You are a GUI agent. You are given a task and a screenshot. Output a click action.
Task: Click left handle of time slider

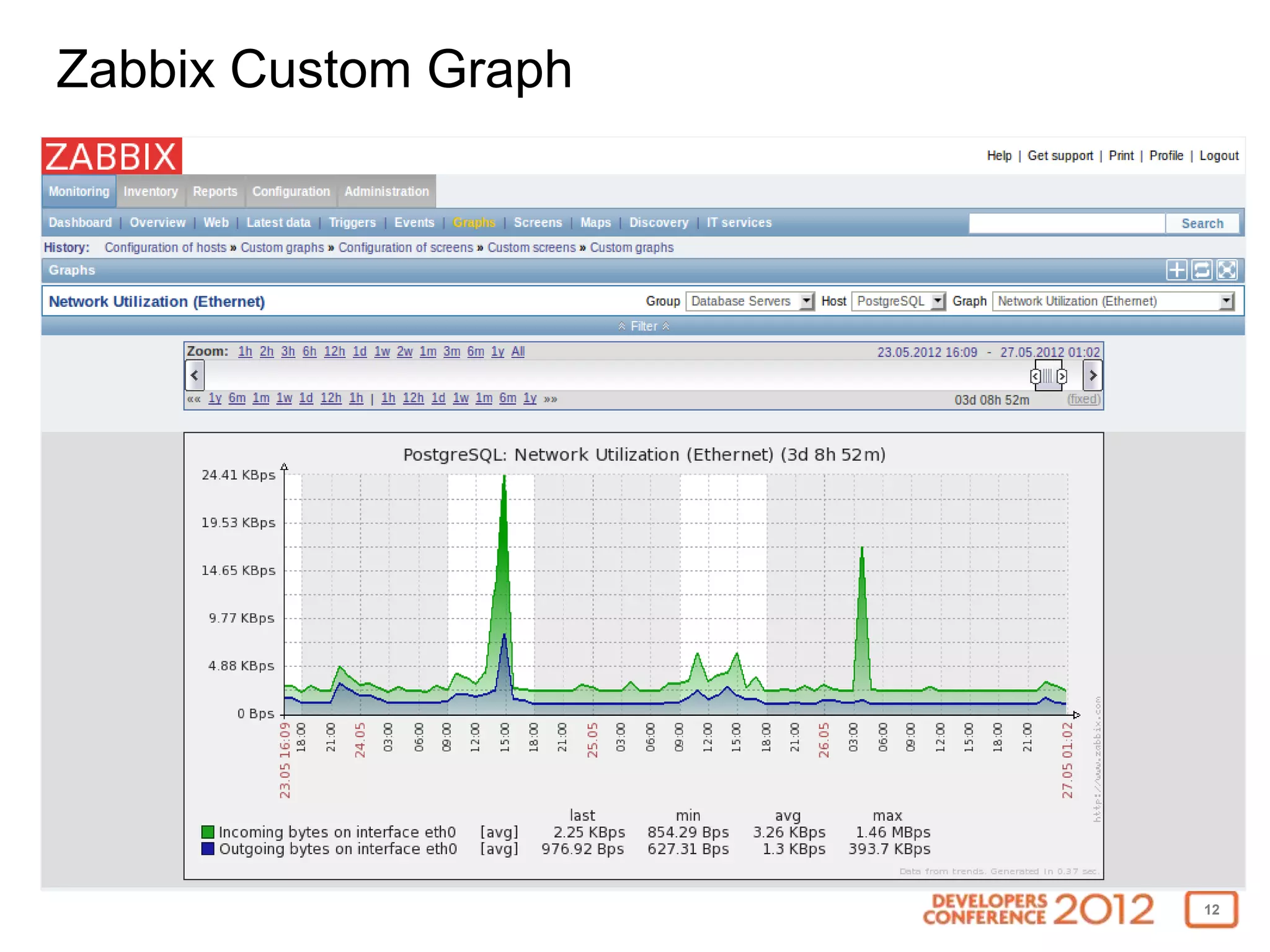click(1035, 376)
